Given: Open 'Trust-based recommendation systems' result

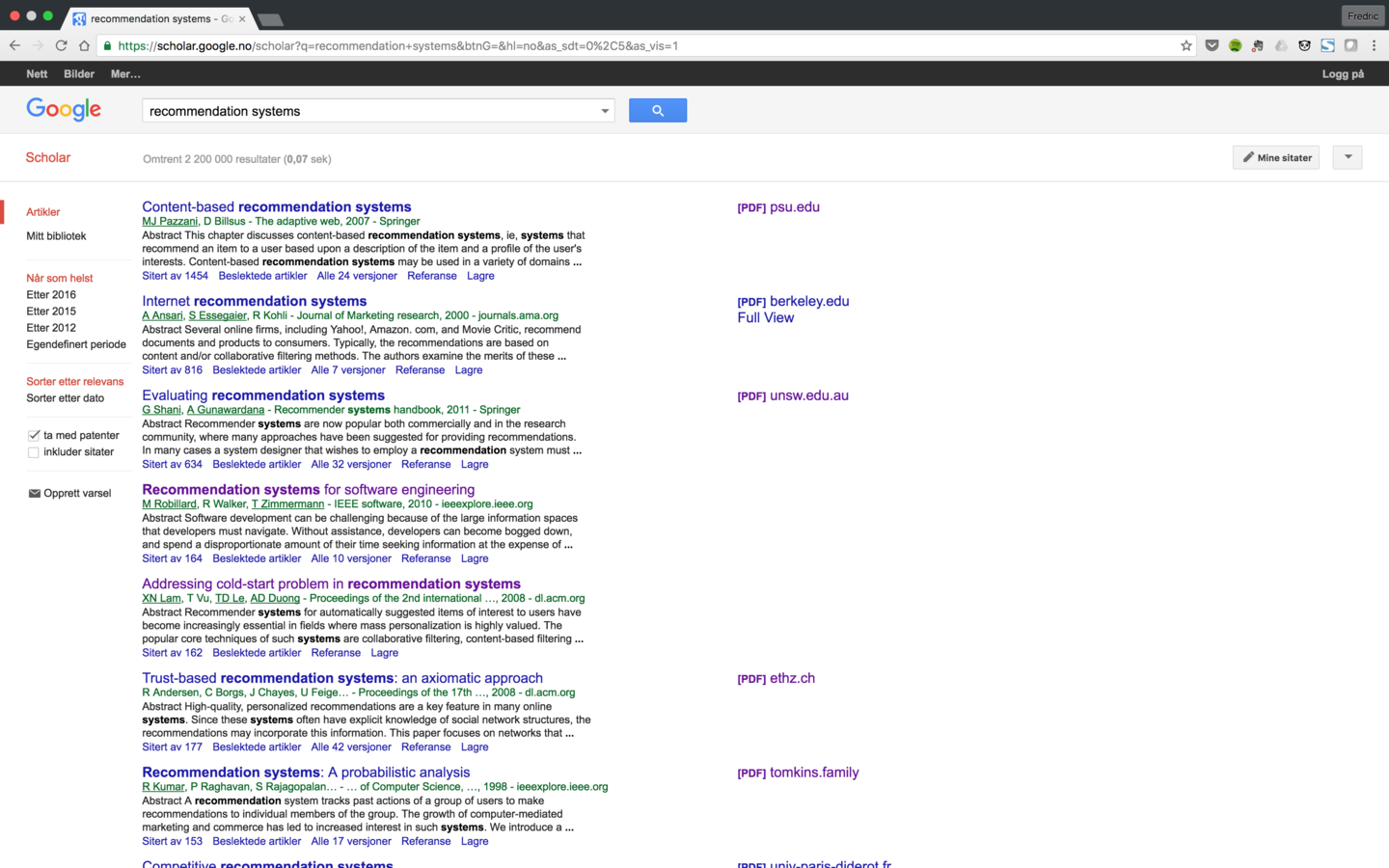Looking at the screenshot, I should pos(342,678).
